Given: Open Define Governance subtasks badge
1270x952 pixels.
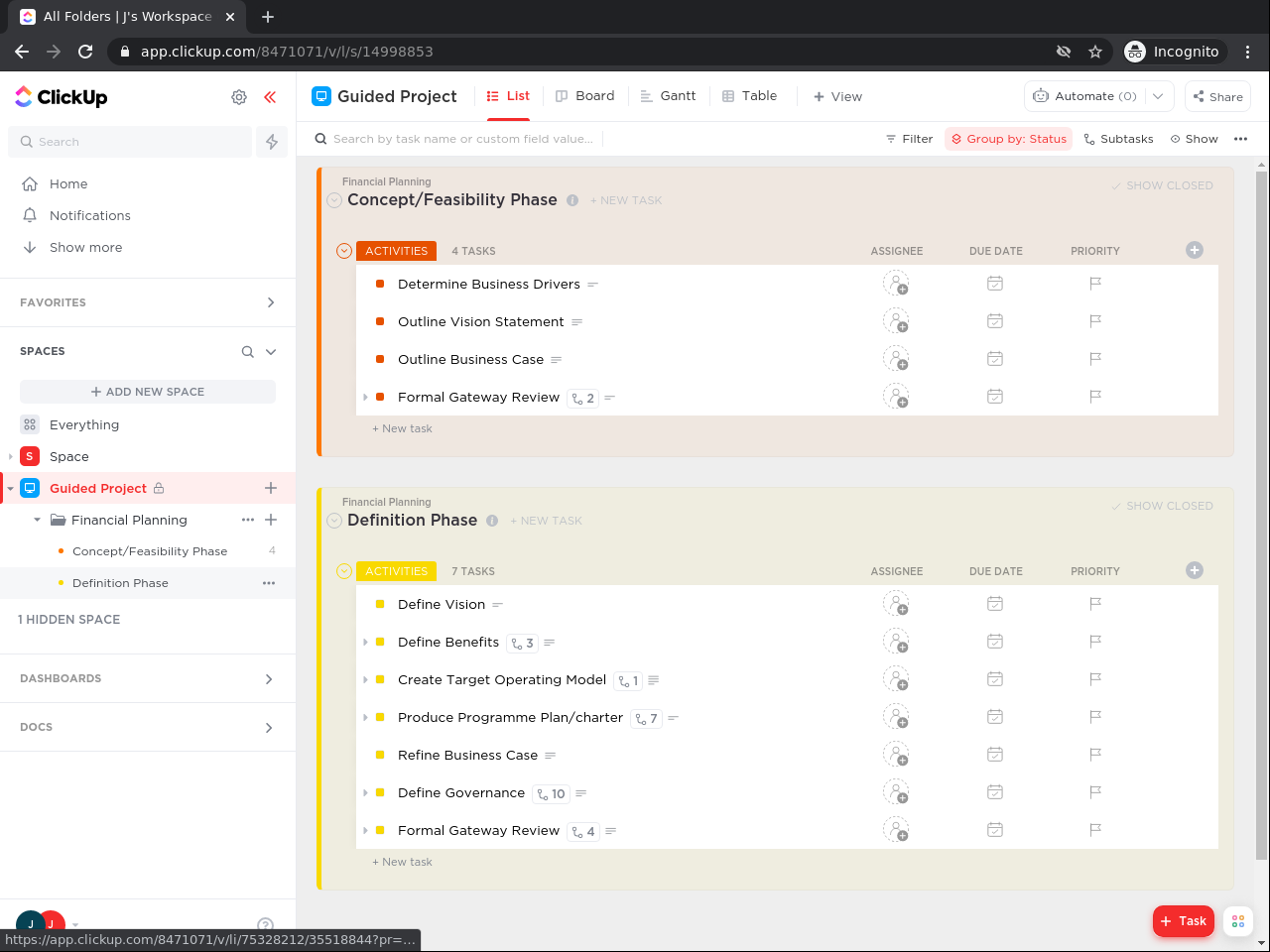Looking at the screenshot, I should pos(551,793).
